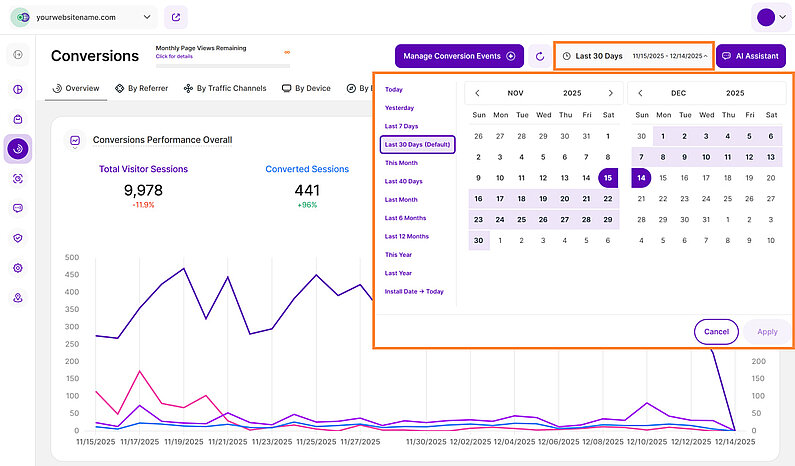Switch to the By Traffic Channels tab
Image resolution: width=795 pixels, height=466 pixels.
pyautogui.click(x=225, y=88)
